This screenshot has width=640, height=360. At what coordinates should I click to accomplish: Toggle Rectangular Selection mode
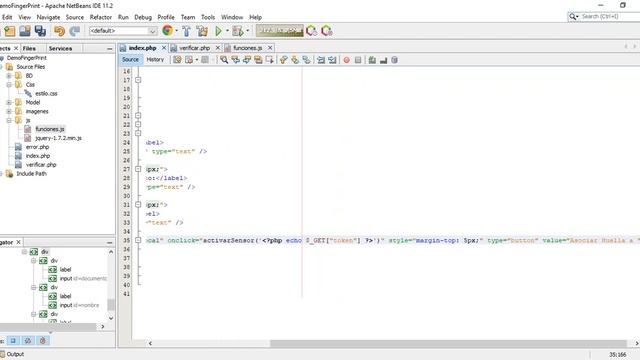pos(270,60)
